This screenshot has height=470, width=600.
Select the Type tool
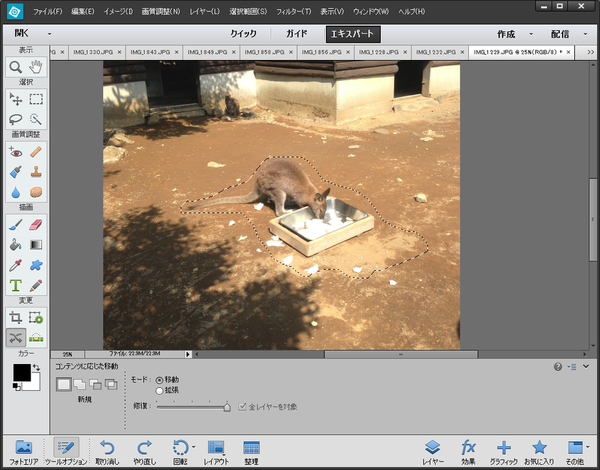pos(16,285)
